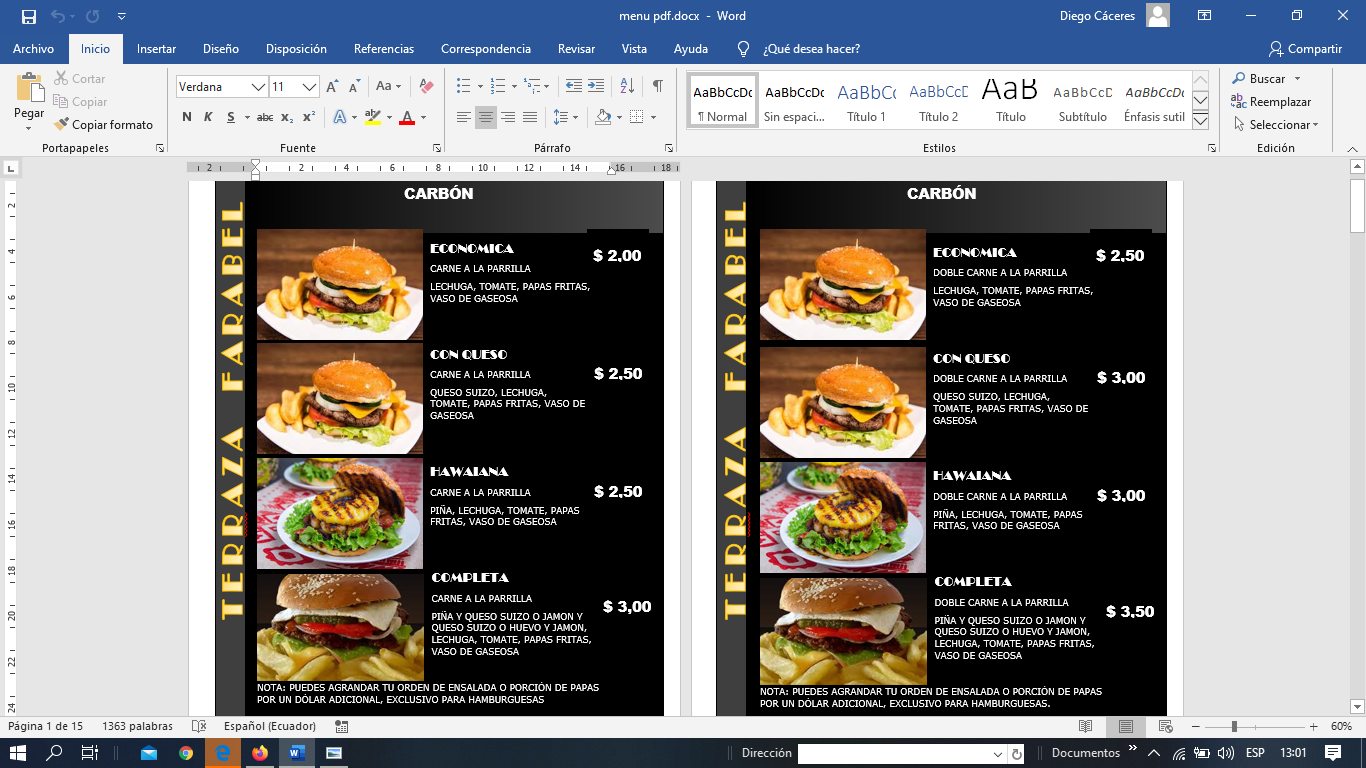Click the Pegar paste icon
1366x768 pixels.
click(x=29, y=88)
